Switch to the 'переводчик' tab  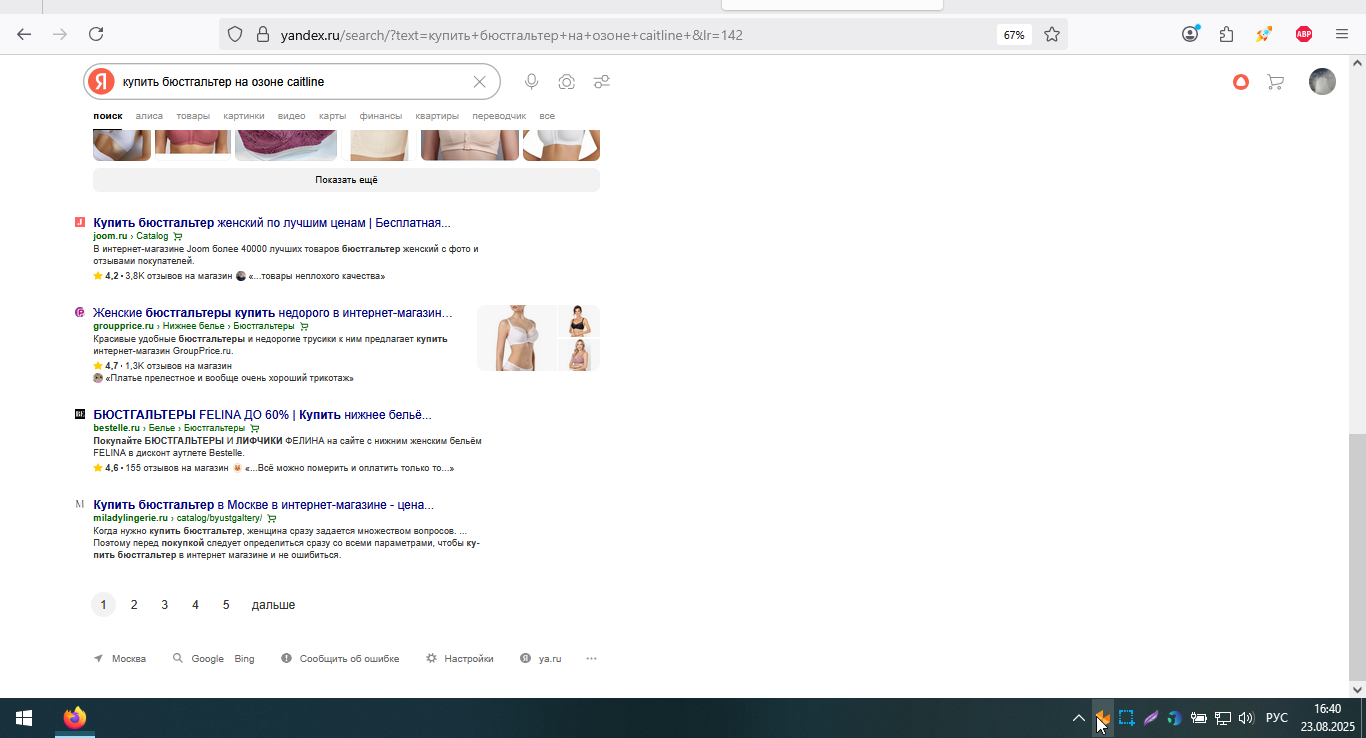tap(499, 116)
